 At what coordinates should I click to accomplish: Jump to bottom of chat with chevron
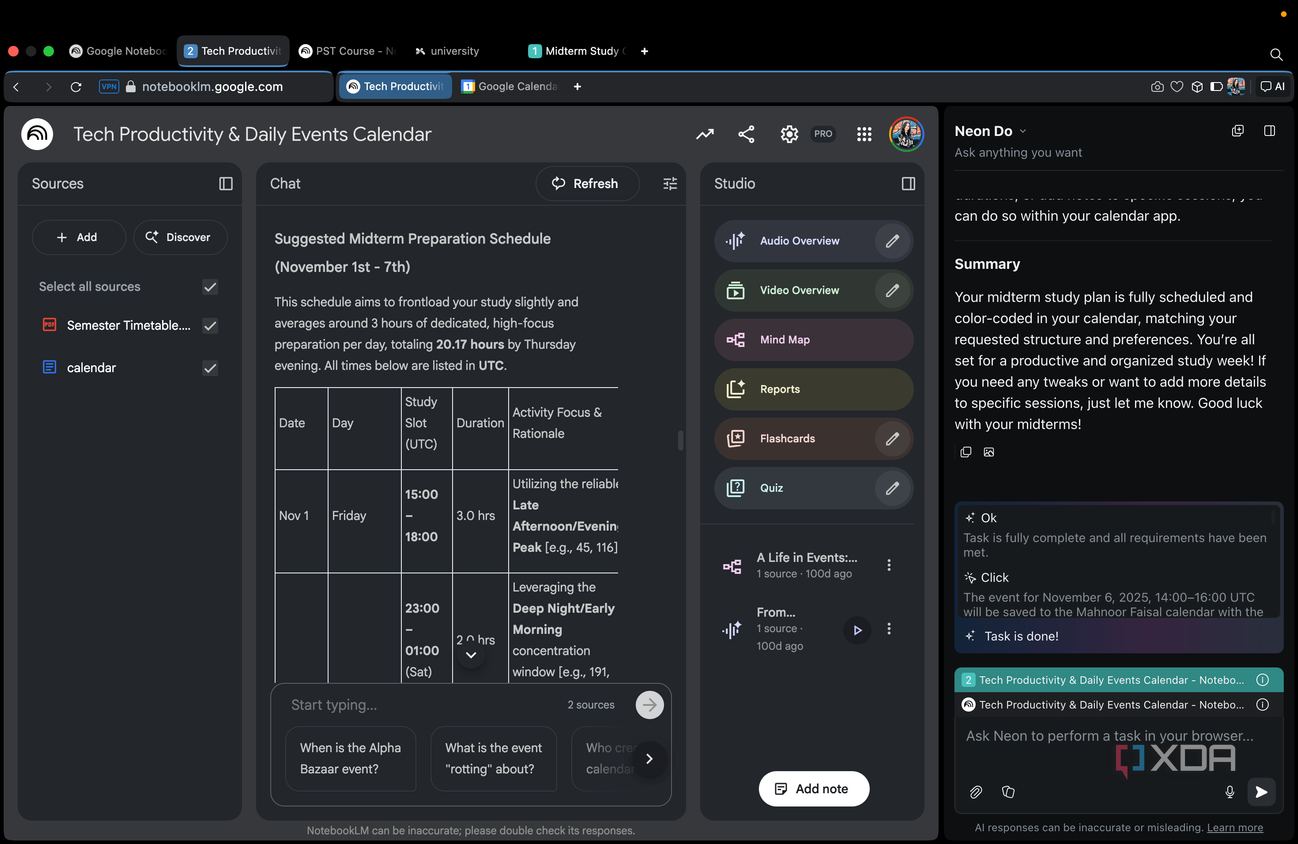(x=470, y=655)
